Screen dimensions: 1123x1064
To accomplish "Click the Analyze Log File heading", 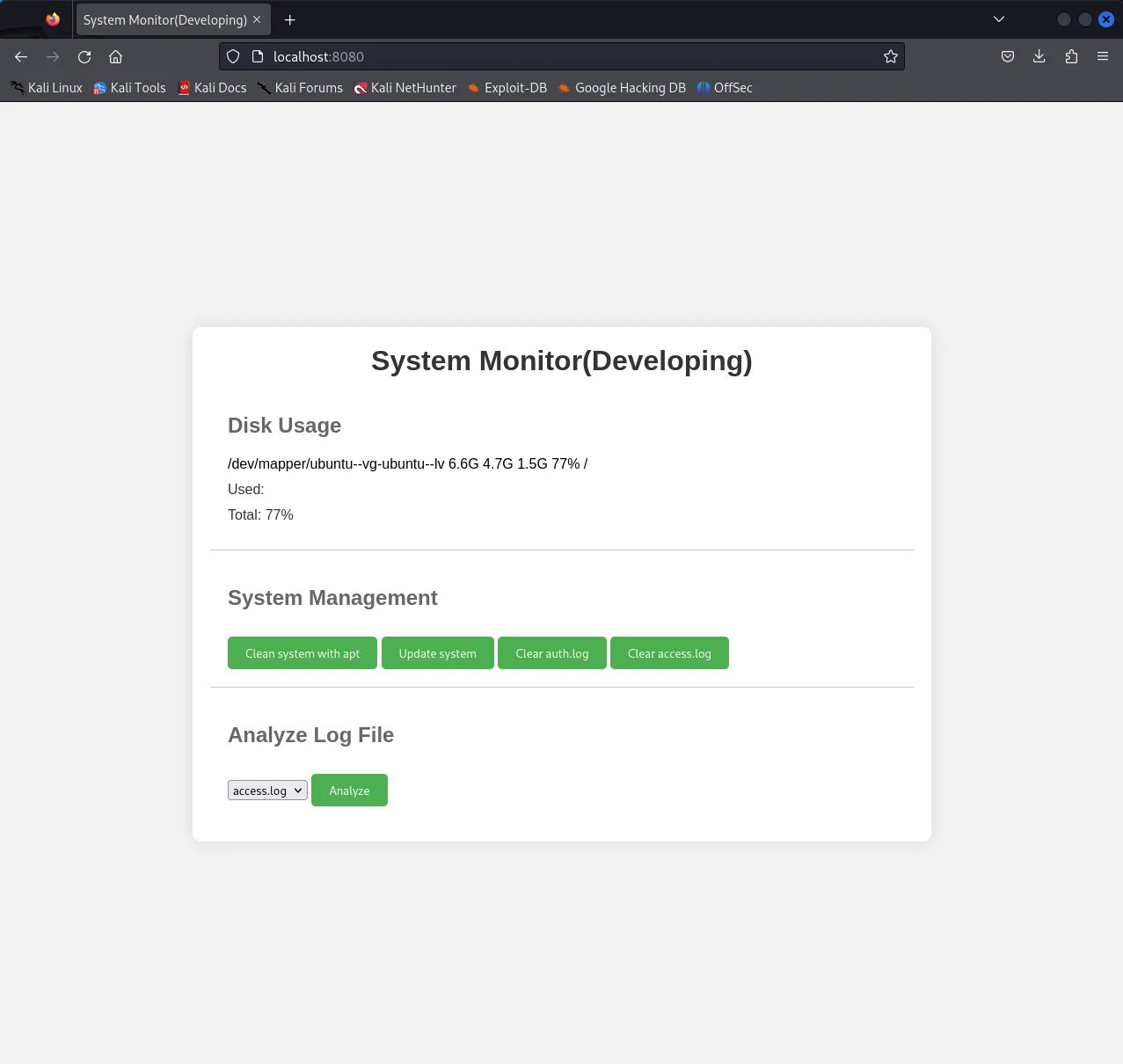I will (x=310, y=735).
